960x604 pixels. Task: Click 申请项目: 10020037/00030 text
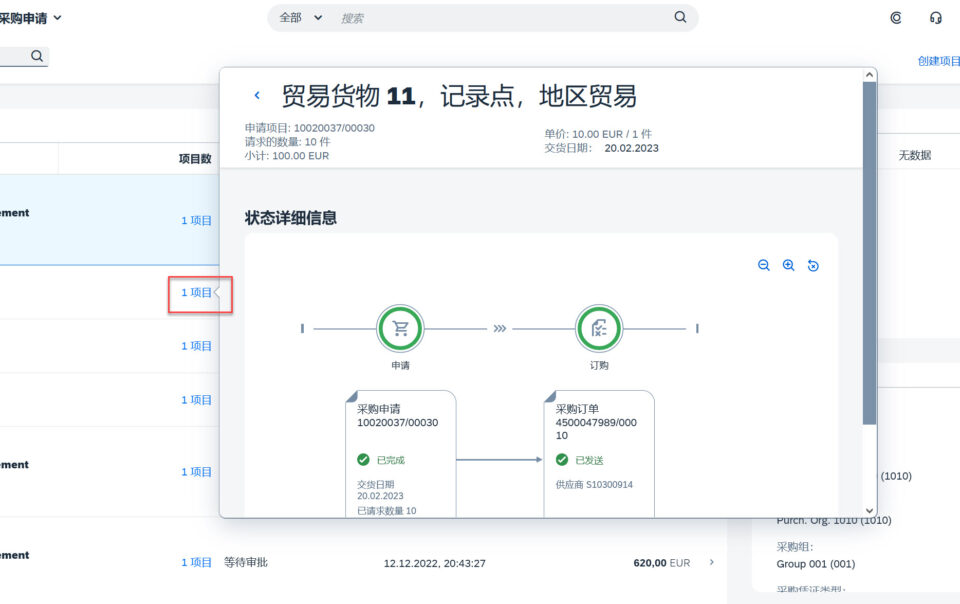tap(309, 128)
